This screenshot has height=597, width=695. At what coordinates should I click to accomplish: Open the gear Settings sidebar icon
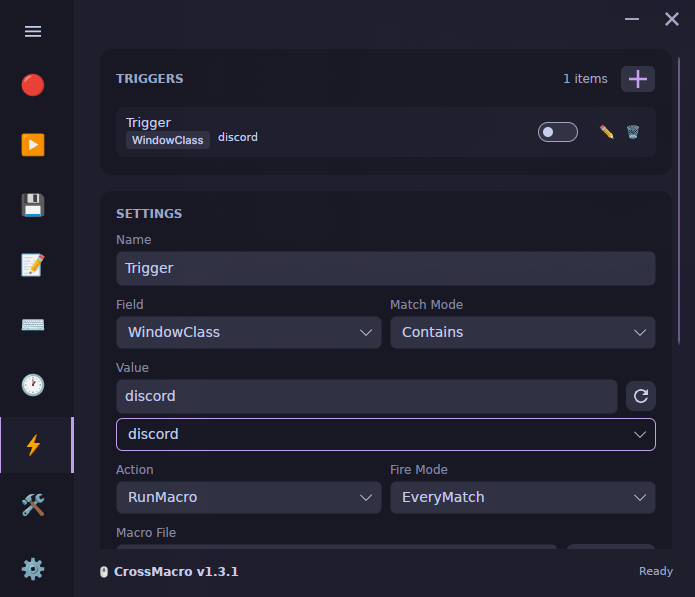(33, 569)
